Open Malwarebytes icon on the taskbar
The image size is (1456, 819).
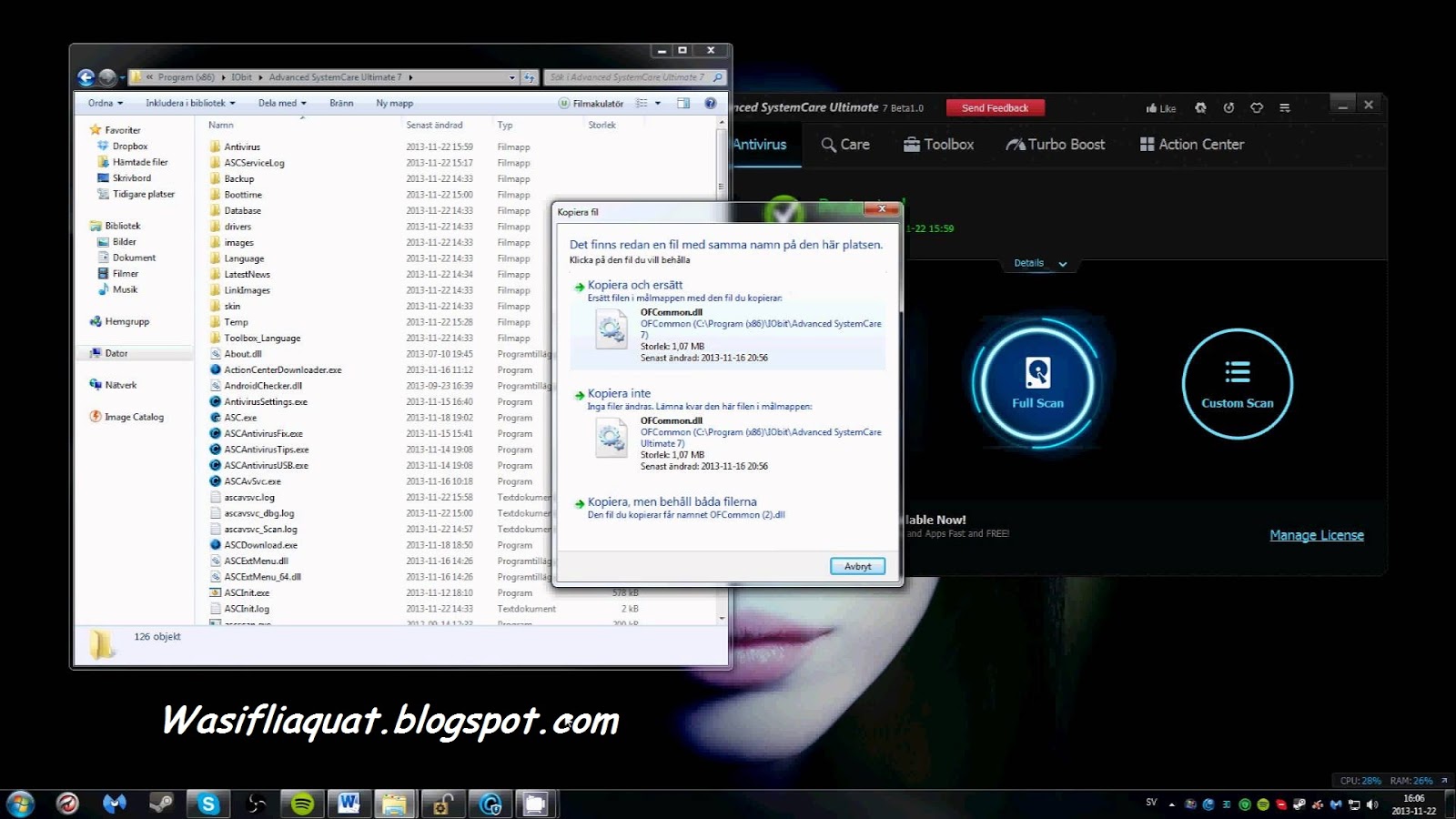tap(115, 804)
